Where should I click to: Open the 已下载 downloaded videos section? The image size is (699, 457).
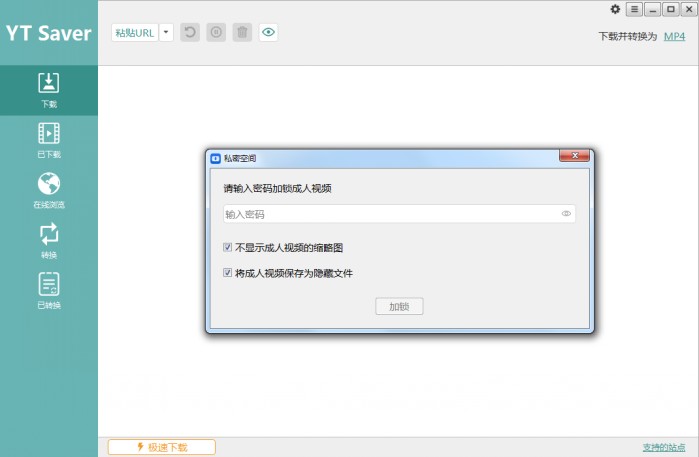pos(49,140)
